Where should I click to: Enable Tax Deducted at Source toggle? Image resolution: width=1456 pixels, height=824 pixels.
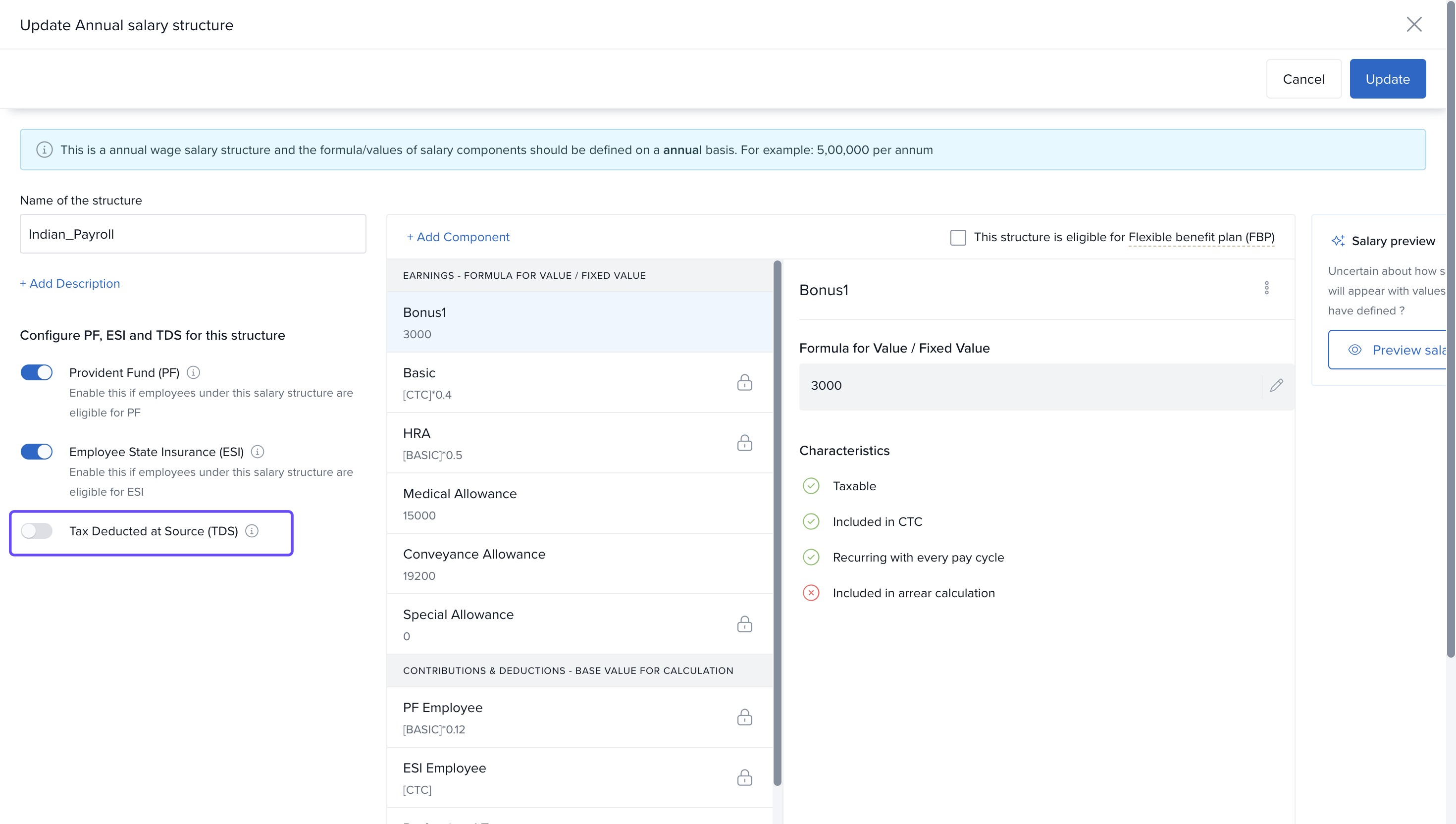[37, 531]
